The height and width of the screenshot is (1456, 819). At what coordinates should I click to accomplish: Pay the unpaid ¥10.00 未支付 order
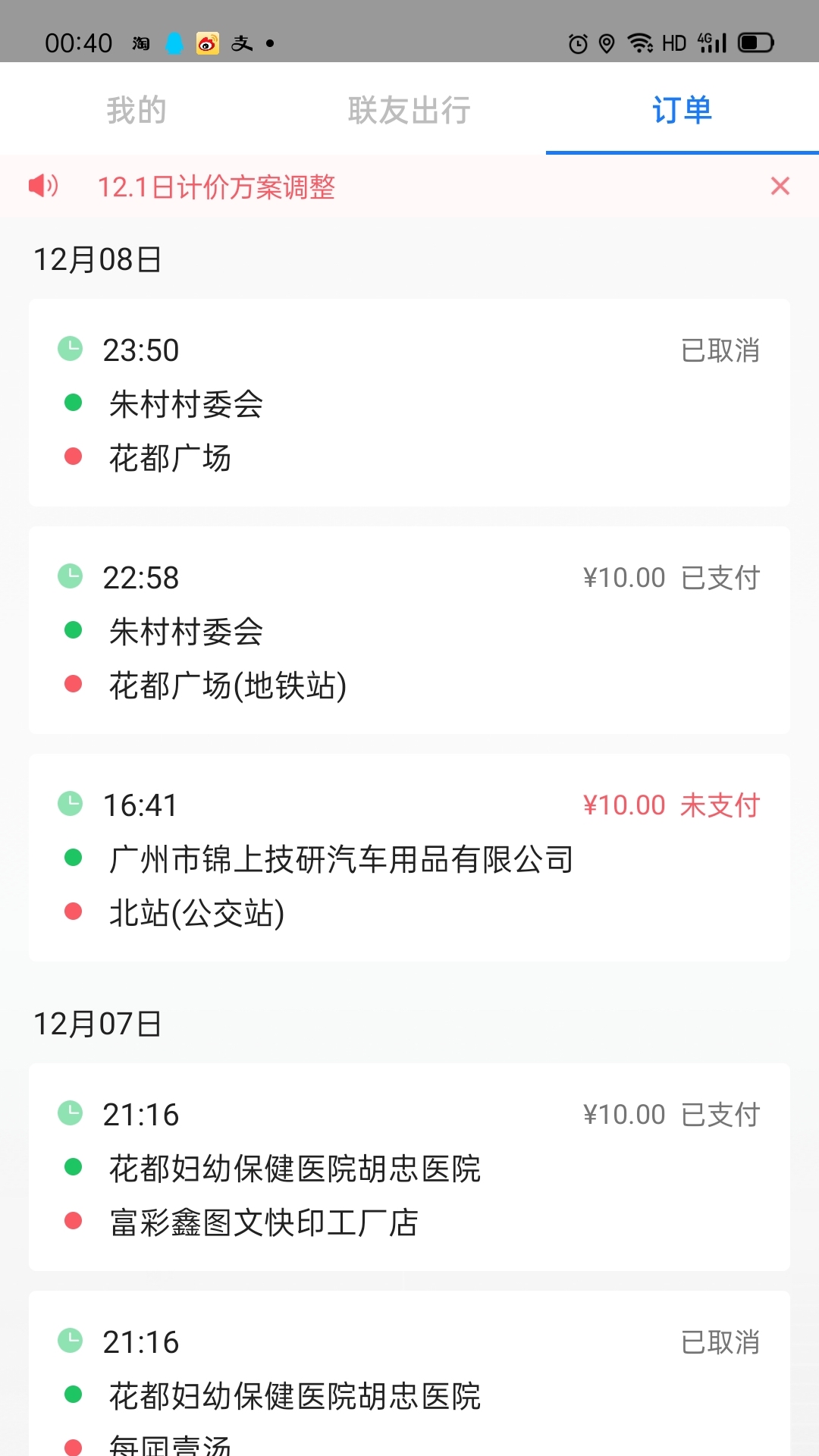671,805
